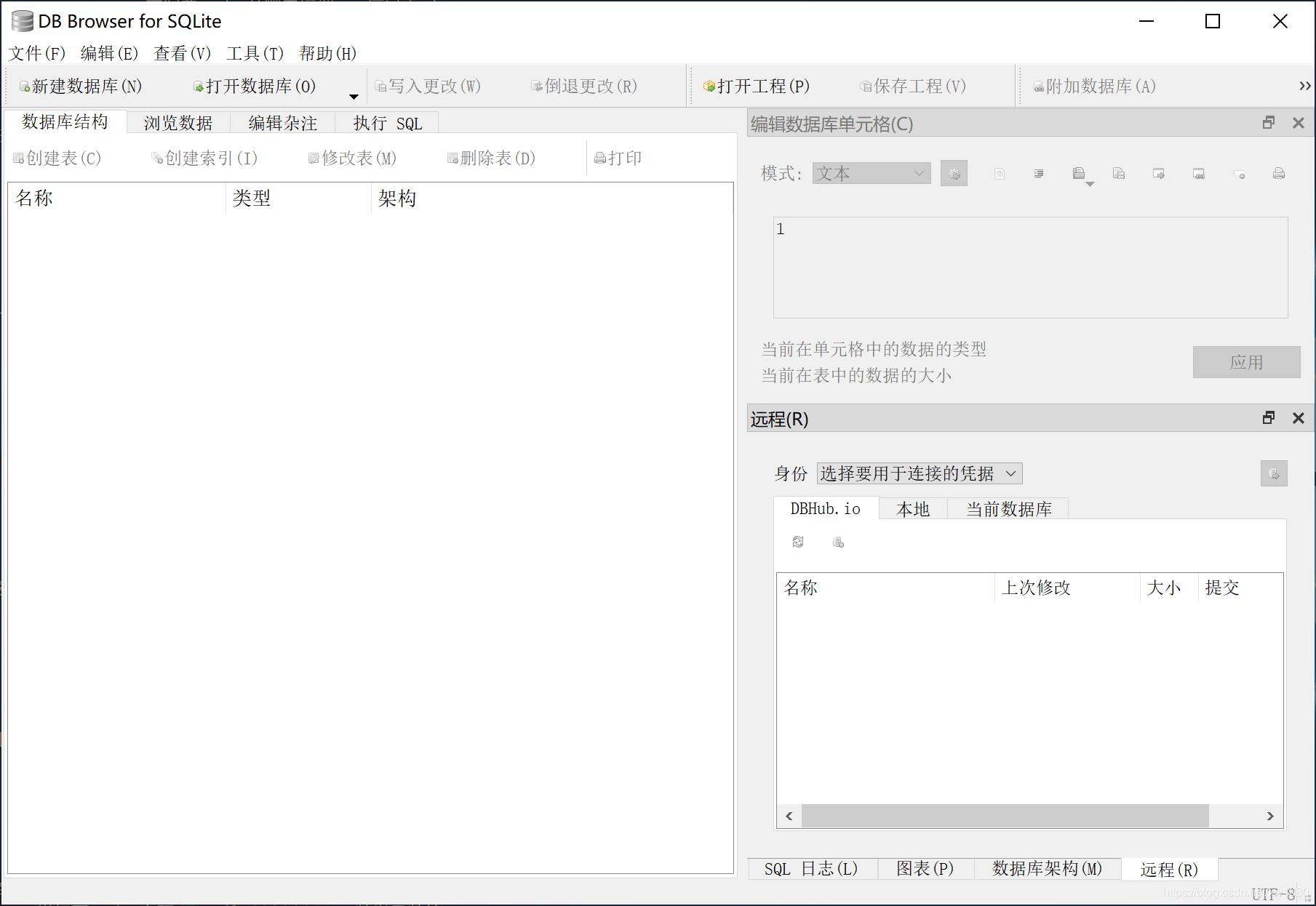Click the Open Project (打开工程) toolbar button
The height and width of the screenshot is (906, 1316).
(757, 87)
